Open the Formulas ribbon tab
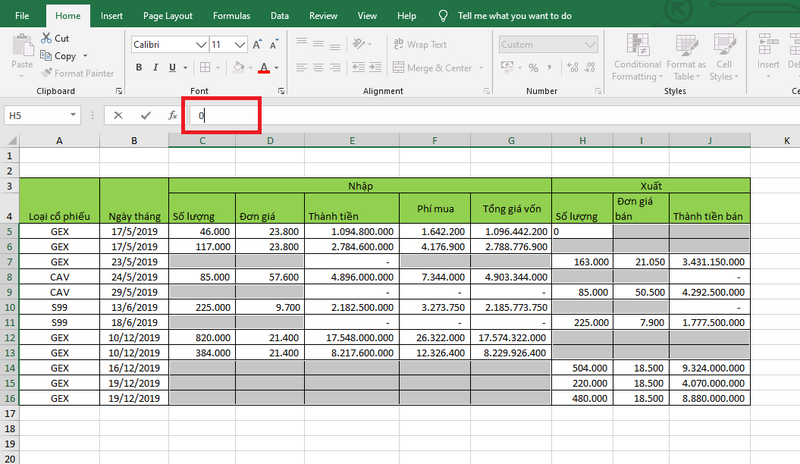This screenshot has width=800, height=464. point(231,16)
